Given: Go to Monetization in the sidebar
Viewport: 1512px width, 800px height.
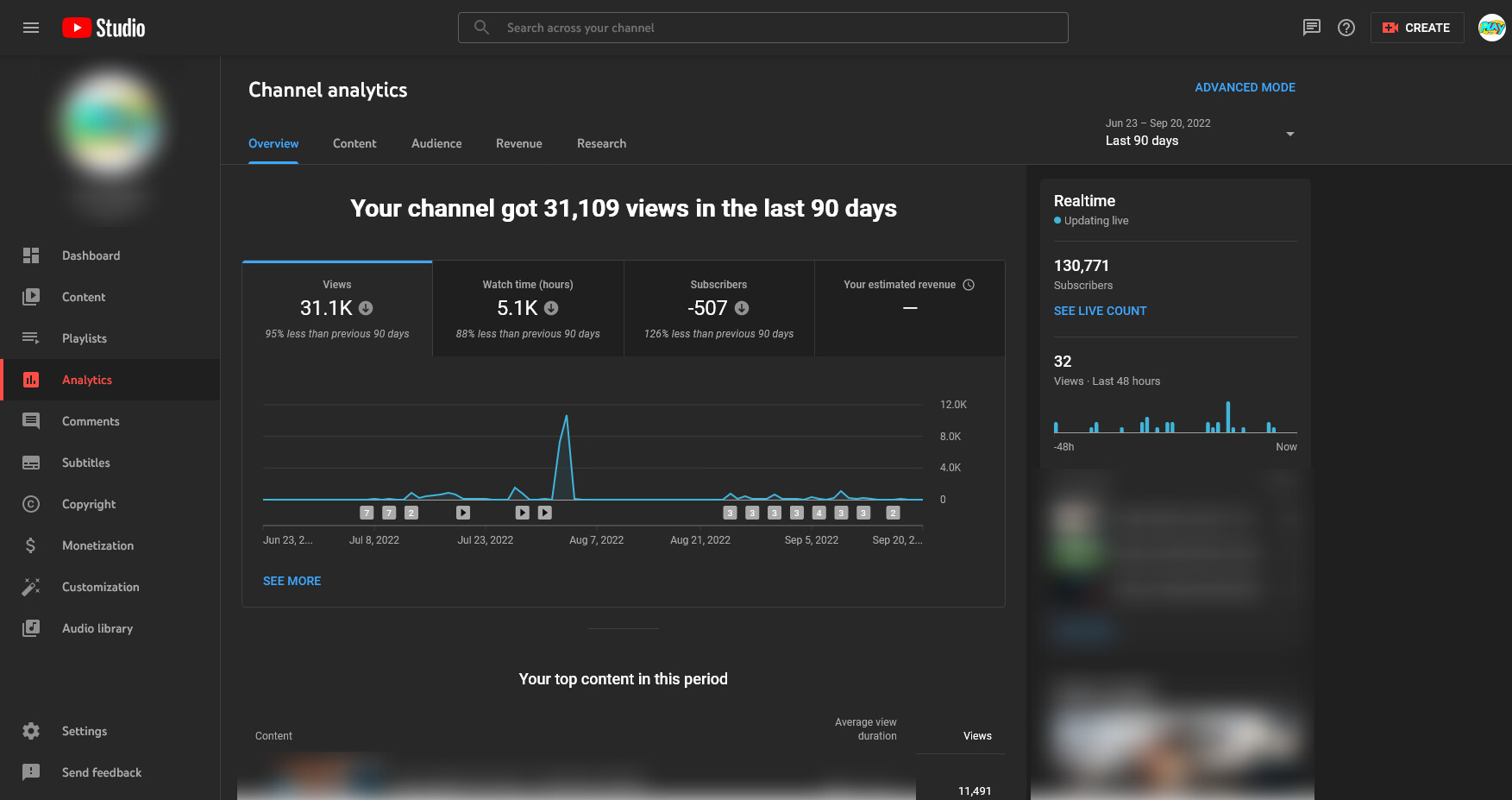Looking at the screenshot, I should coord(97,545).
